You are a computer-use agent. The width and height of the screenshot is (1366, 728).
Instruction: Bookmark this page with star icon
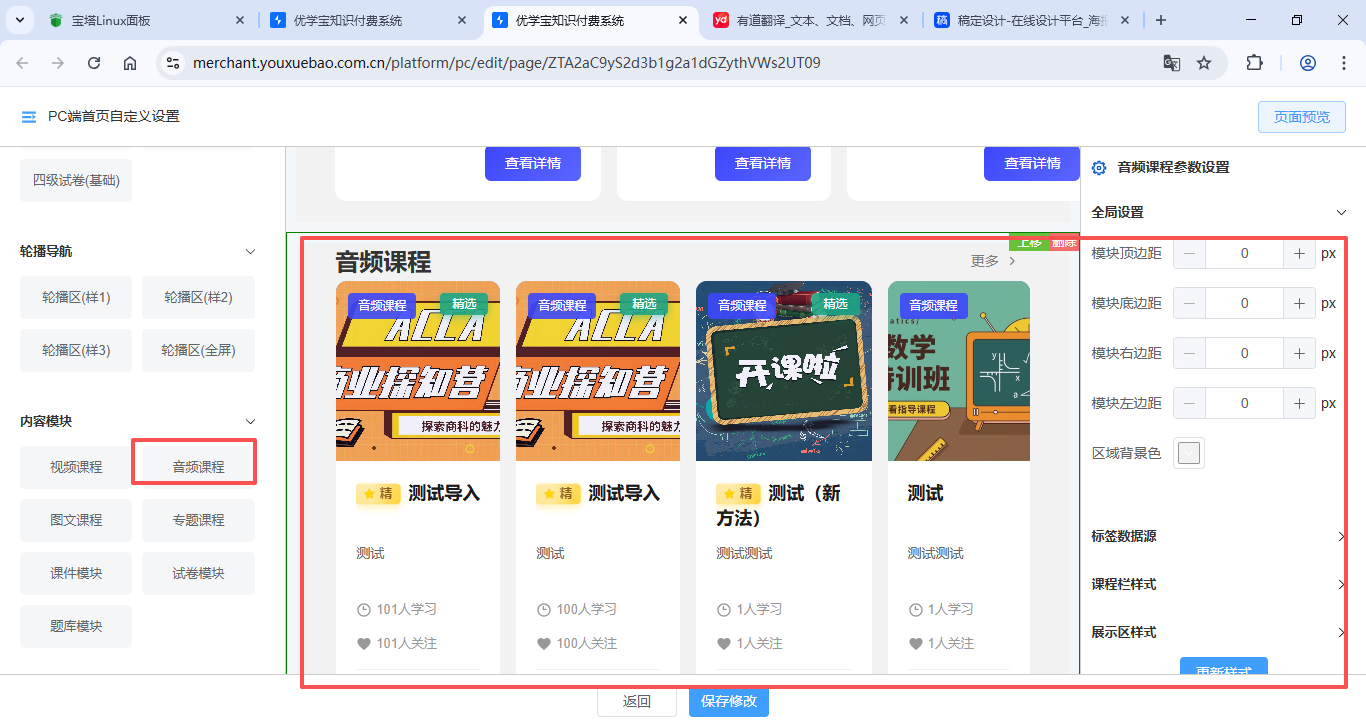click(x=1204, y=63)
